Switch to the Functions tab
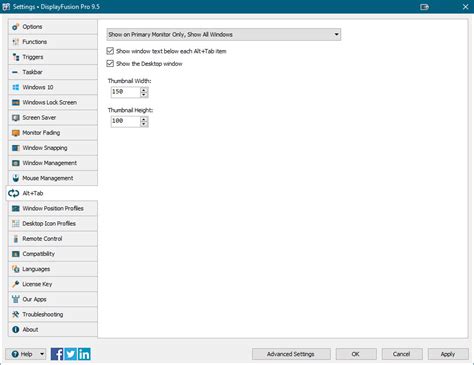 click(53, 42)
